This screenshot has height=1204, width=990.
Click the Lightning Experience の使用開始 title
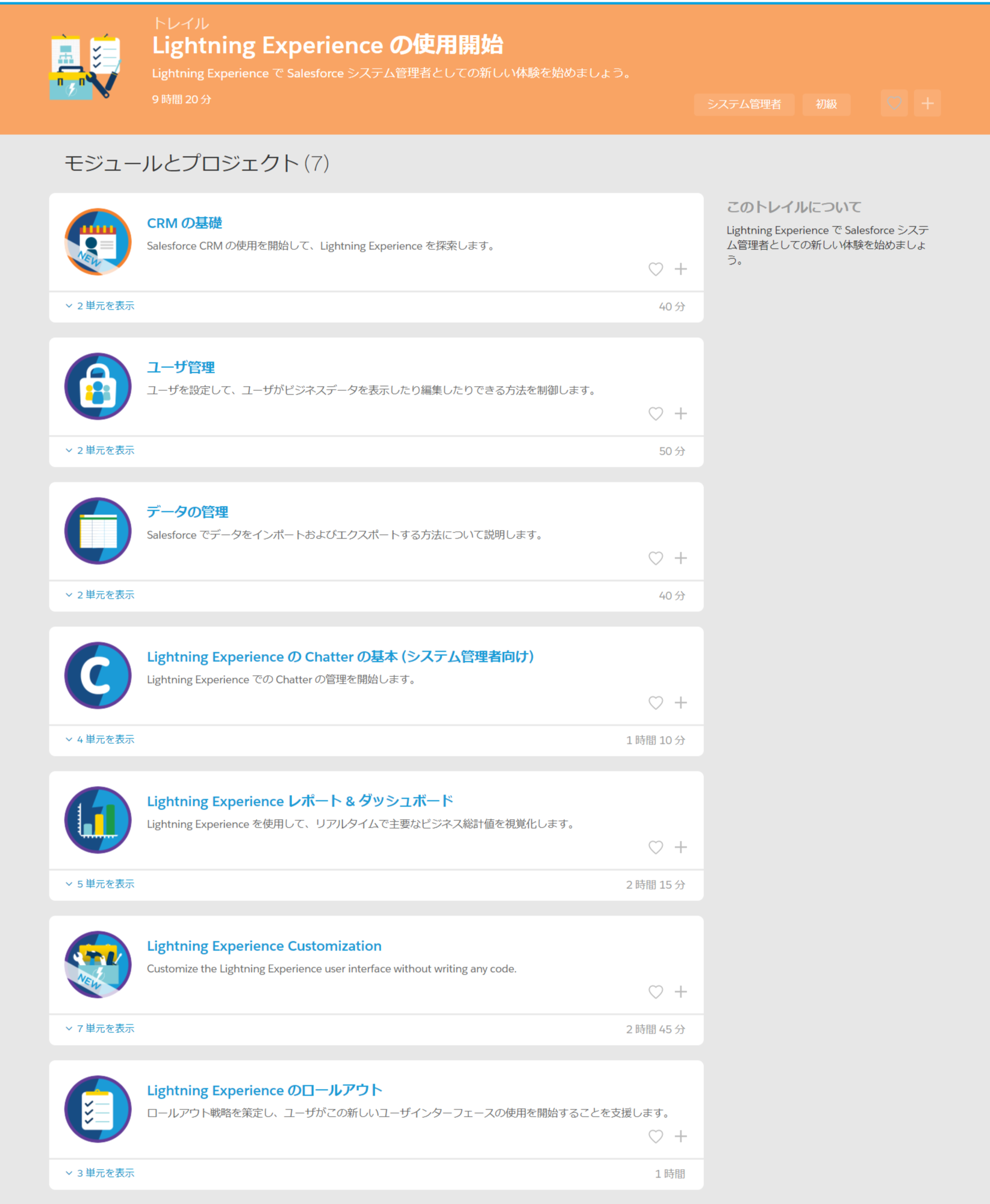coord(327,45)
